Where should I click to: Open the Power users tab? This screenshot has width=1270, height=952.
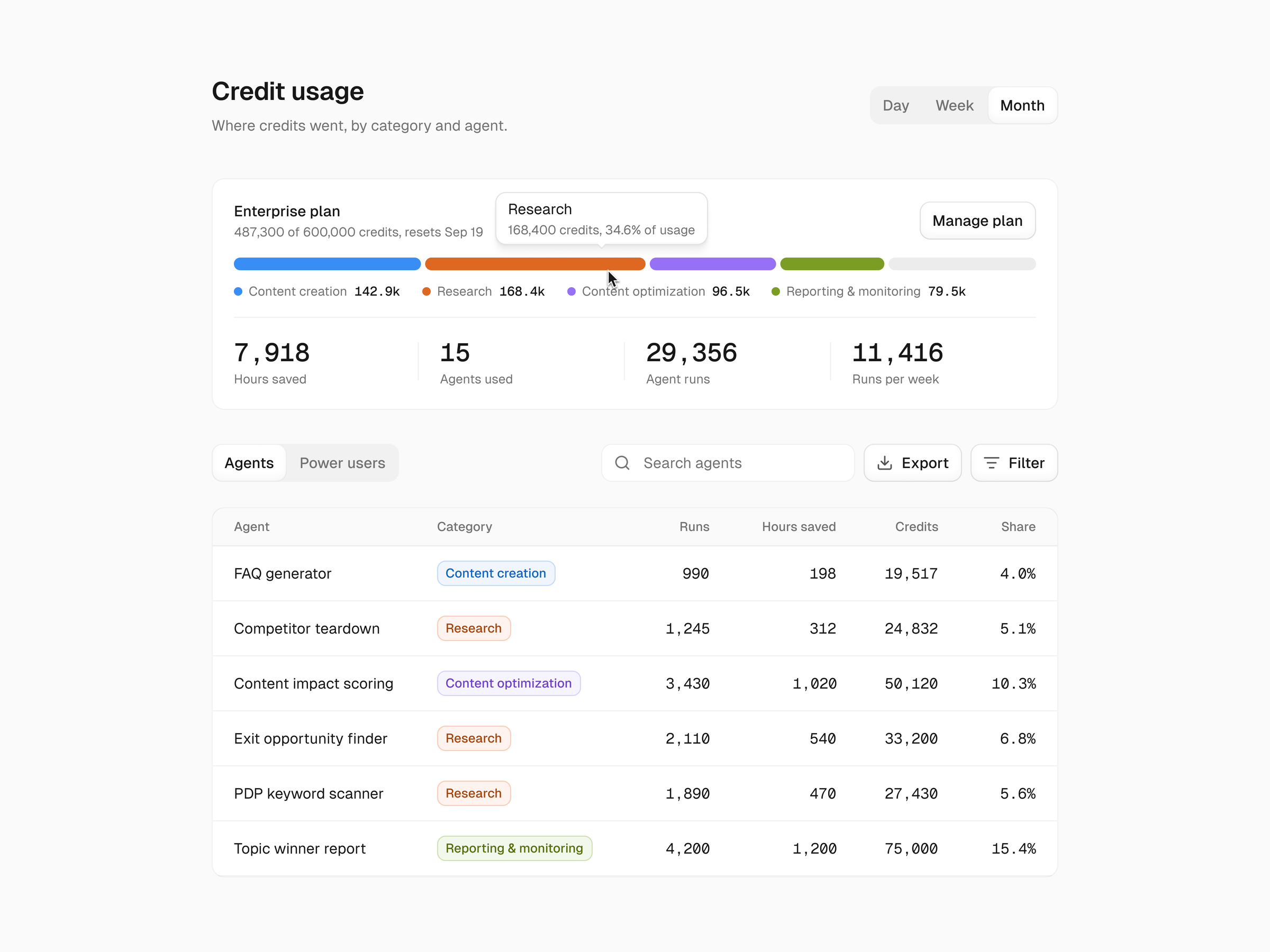(342, 463)
